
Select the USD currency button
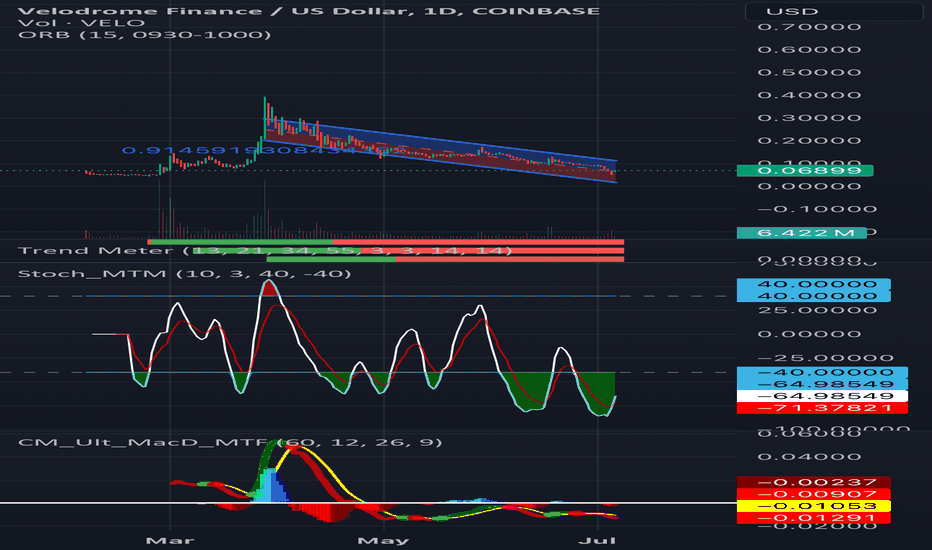pos(833,11)
